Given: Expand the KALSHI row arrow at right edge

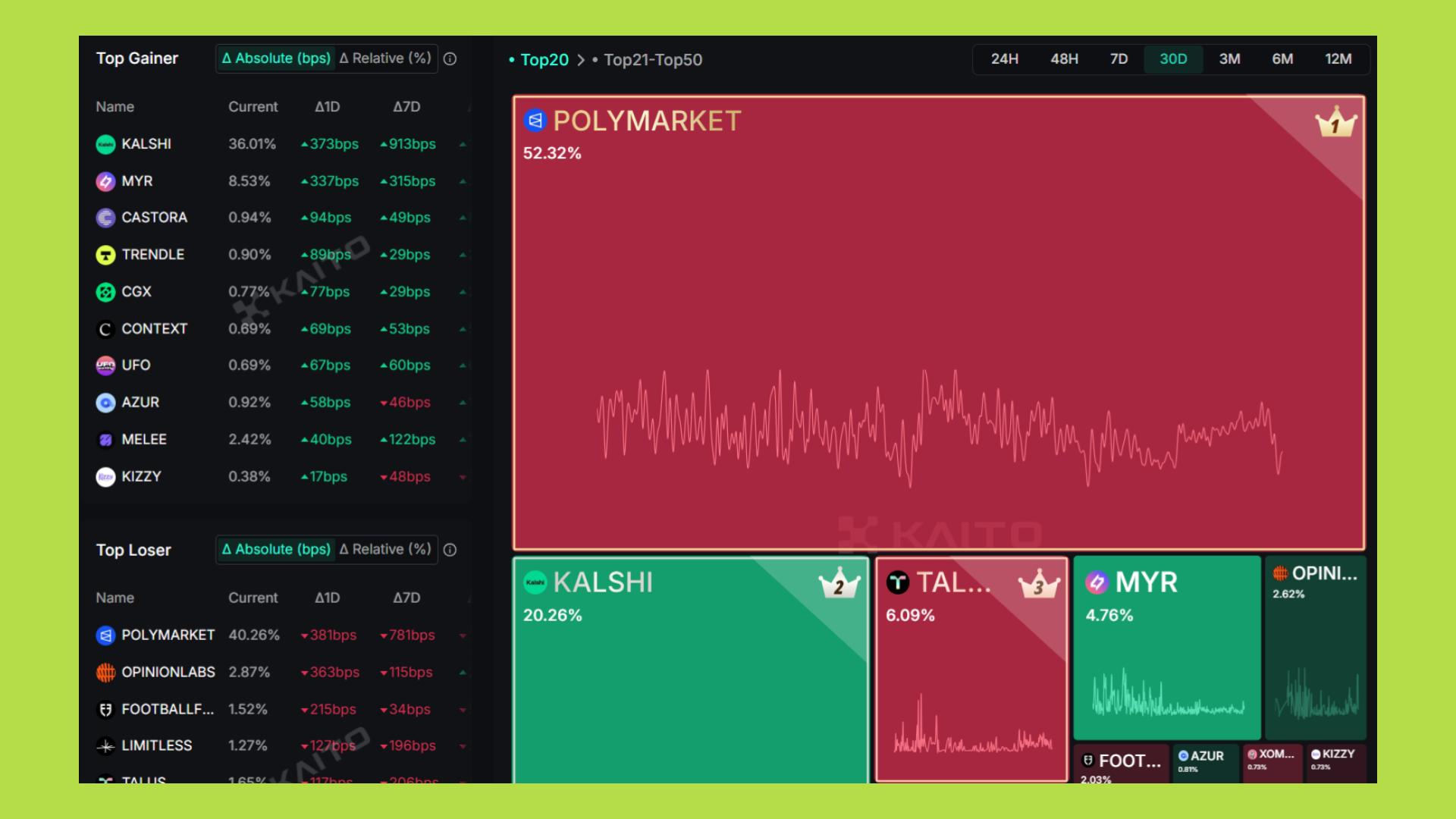Looking at the screenshot, I should (x=463, y=144).
